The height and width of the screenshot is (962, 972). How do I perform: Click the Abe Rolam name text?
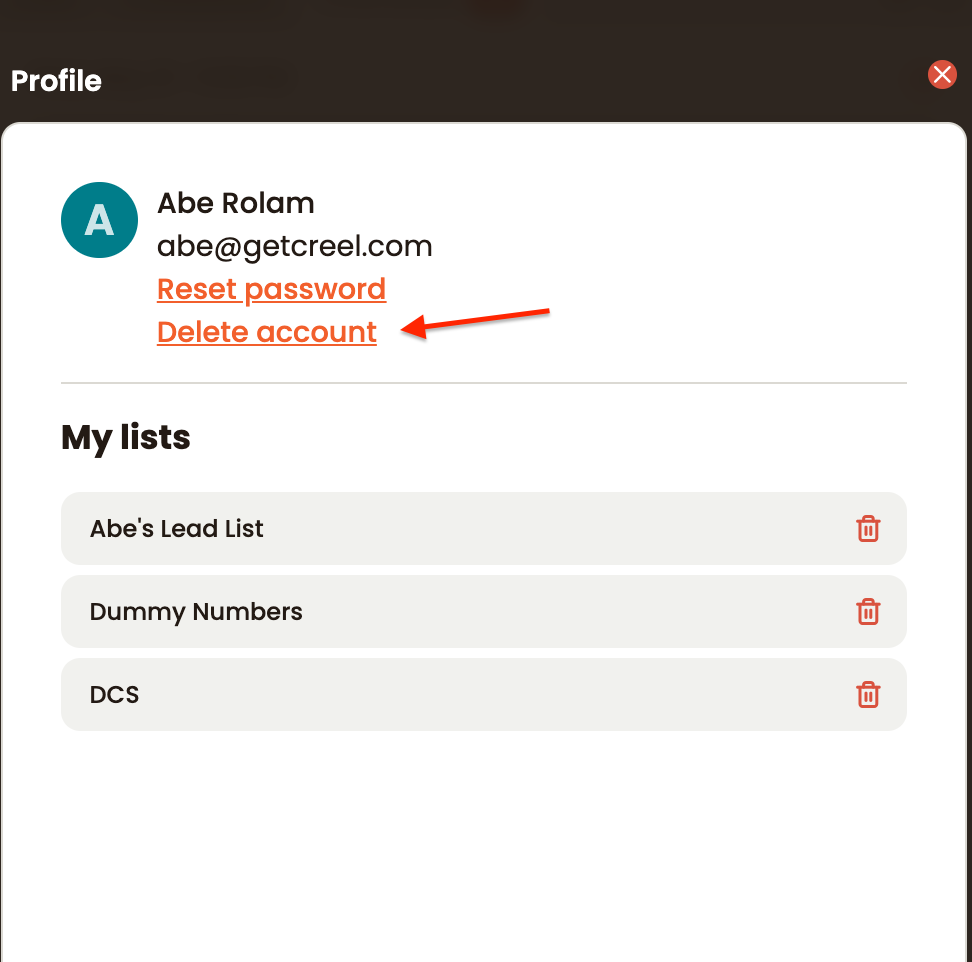tap(236, 203)
